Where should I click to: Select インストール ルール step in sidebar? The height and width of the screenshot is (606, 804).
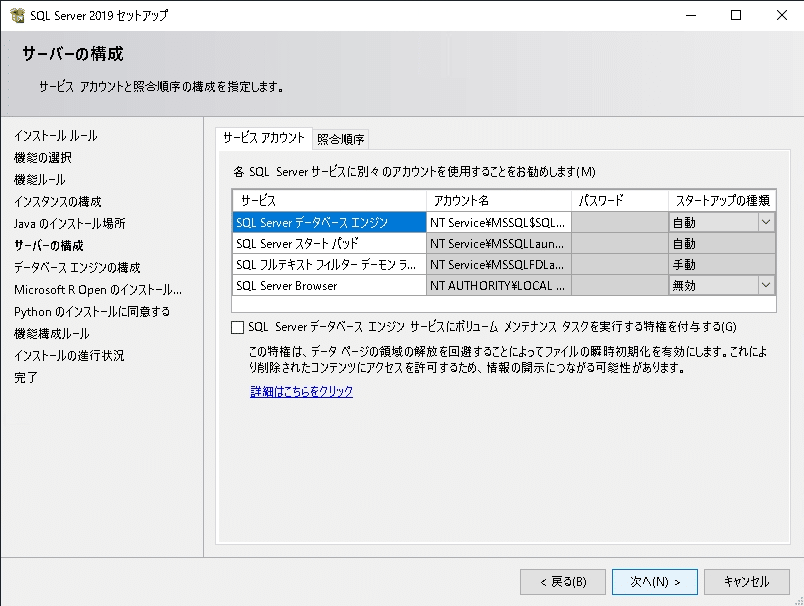[x=55, y=136]
